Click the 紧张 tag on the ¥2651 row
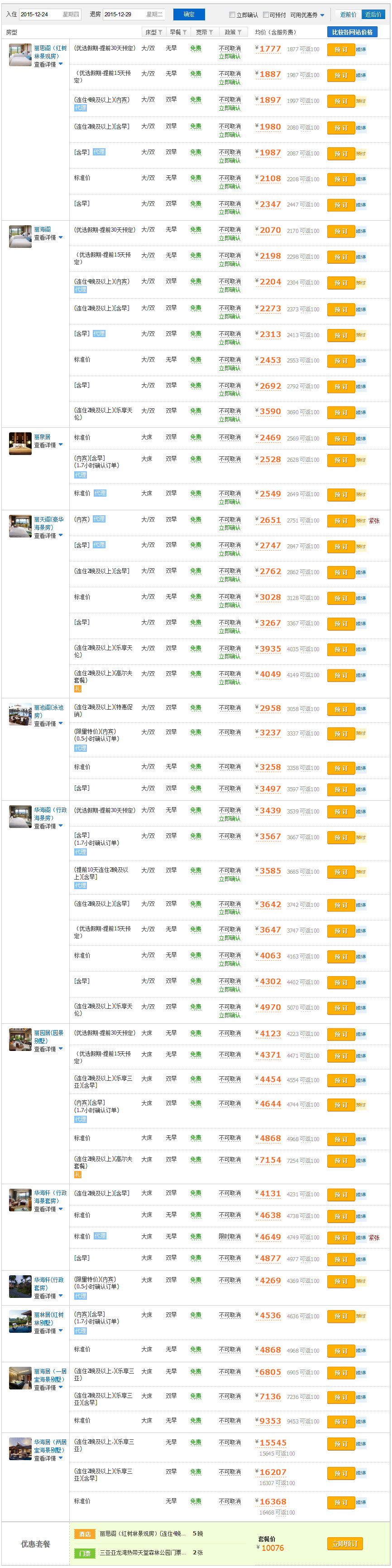The width and height of the screenshot is (392, 1568). point(374,521)
